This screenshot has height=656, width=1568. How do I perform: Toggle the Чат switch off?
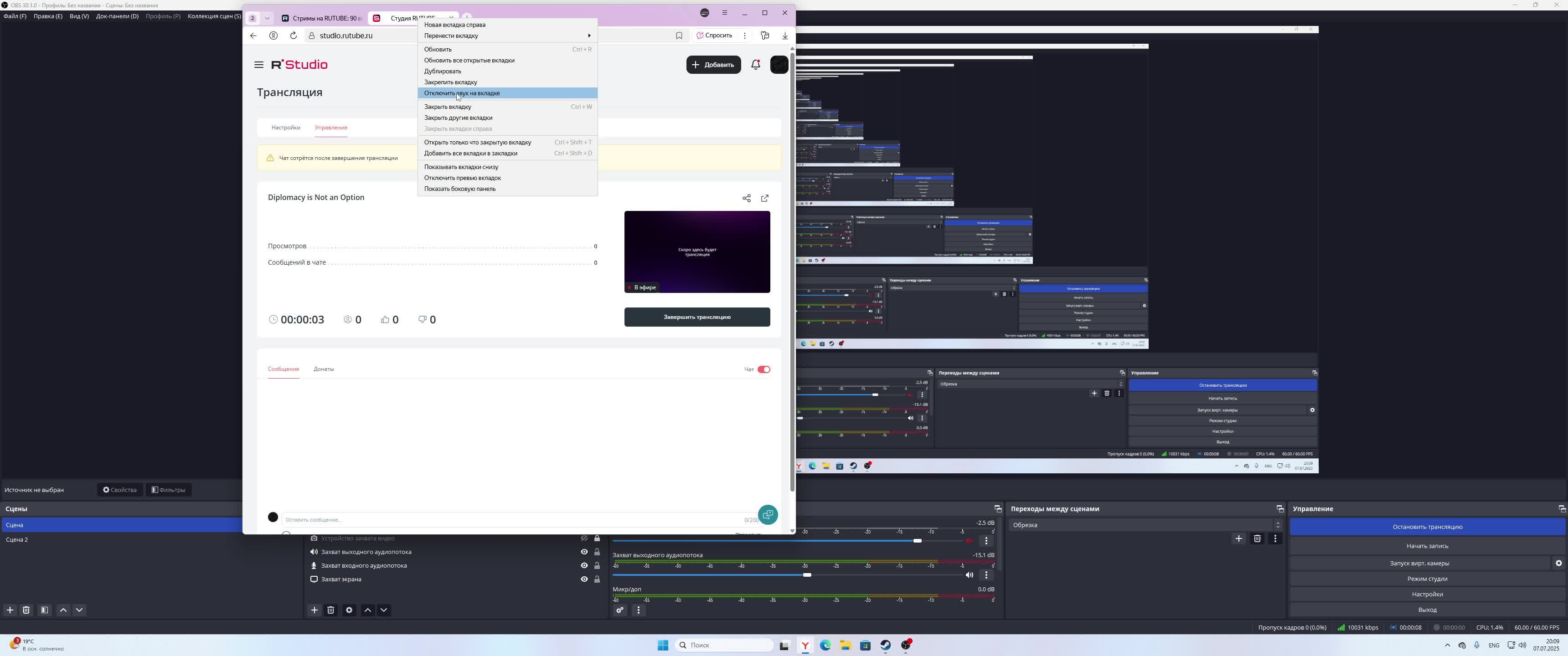[764, 369]
